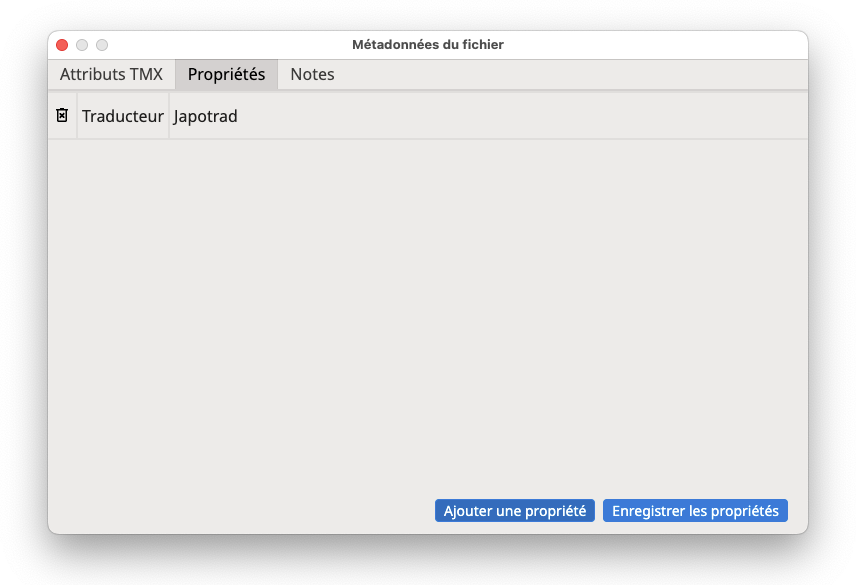Switch to the Attributs TMX tab

click(111, 74)
